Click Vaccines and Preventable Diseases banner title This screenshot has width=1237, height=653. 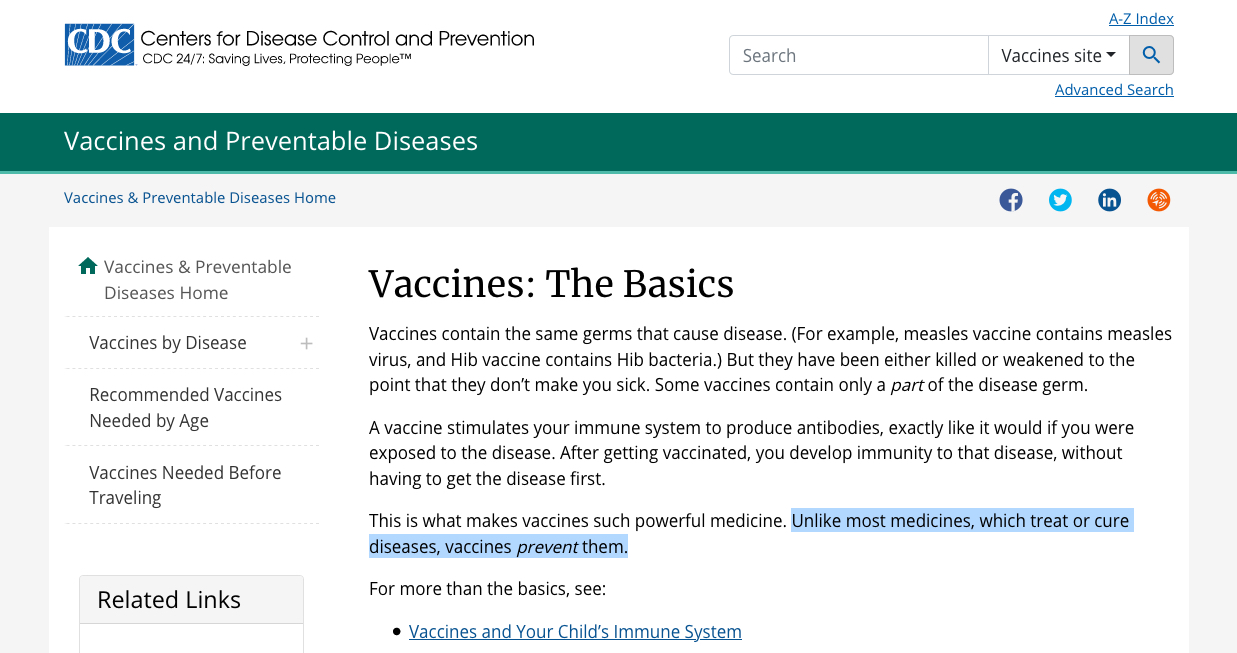point(271,142)
